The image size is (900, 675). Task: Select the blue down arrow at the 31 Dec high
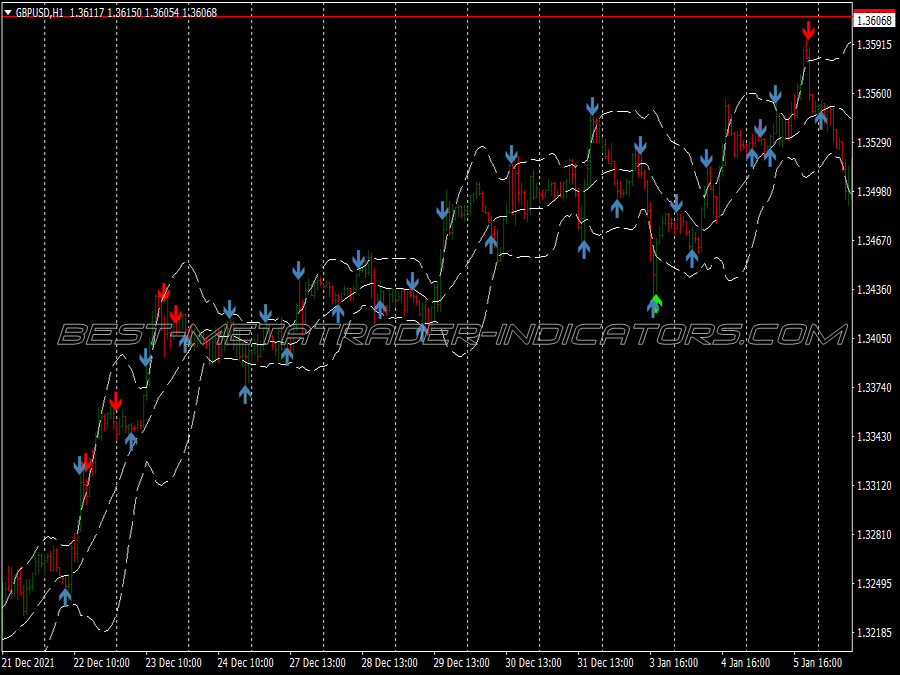[x=592, y=107]
